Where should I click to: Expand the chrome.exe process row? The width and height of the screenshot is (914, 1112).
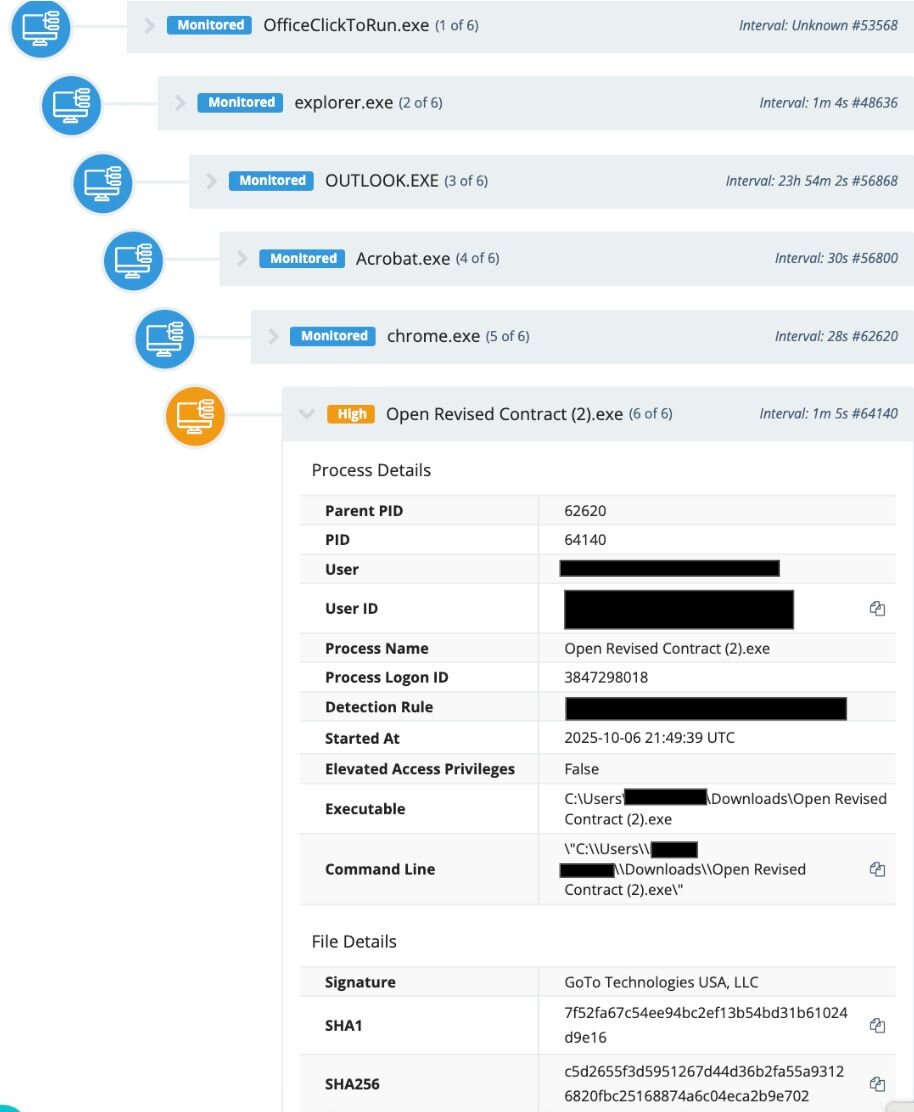[x=274, y=337]
